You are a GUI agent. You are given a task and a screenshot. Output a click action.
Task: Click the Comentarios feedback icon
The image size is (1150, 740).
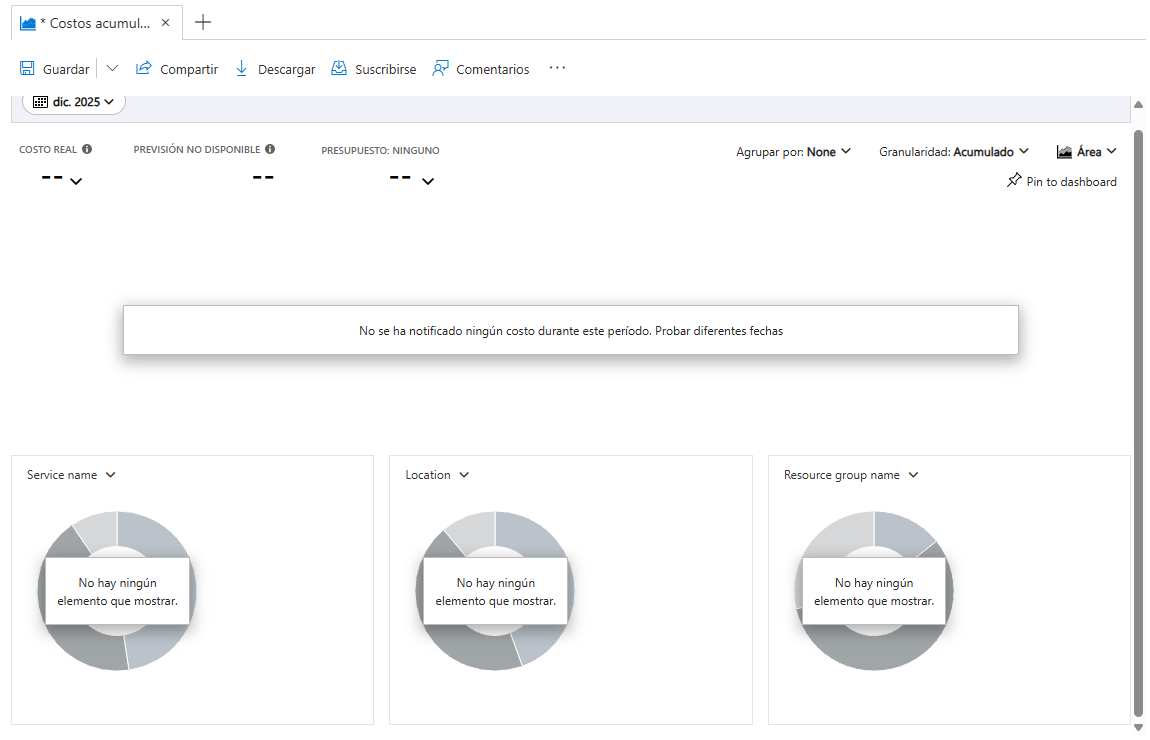tap(440, 68)
